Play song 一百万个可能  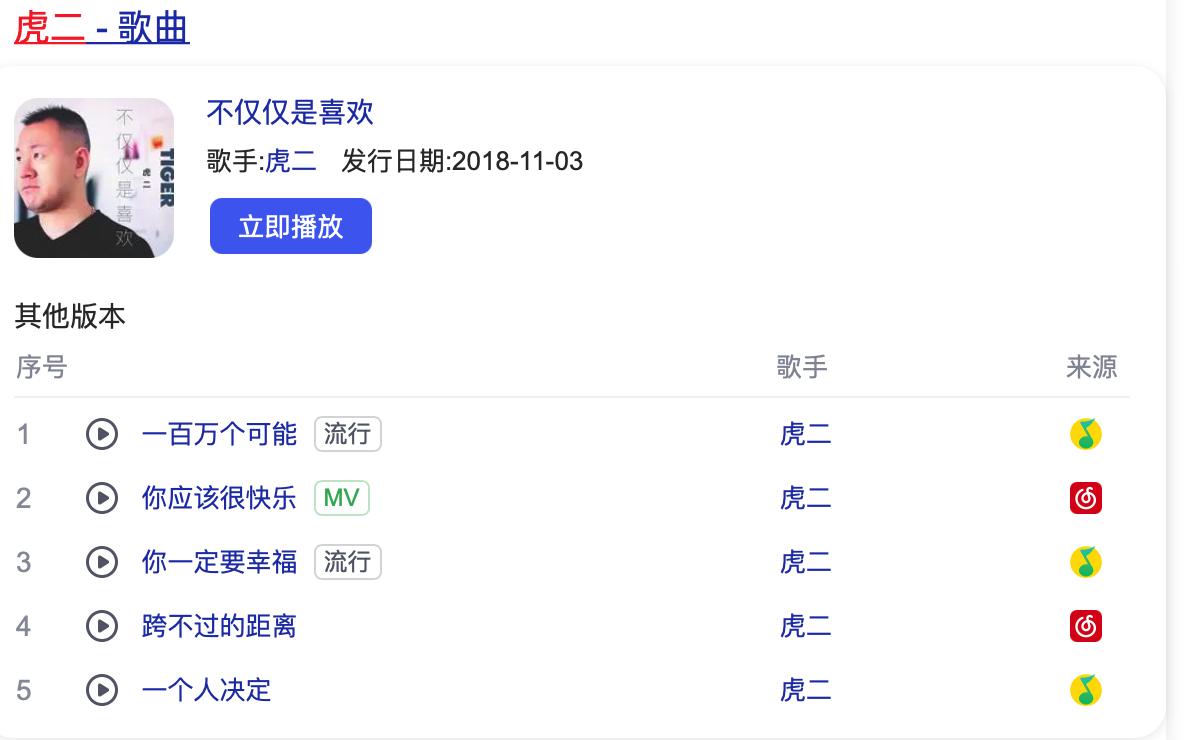click(102, 434)
